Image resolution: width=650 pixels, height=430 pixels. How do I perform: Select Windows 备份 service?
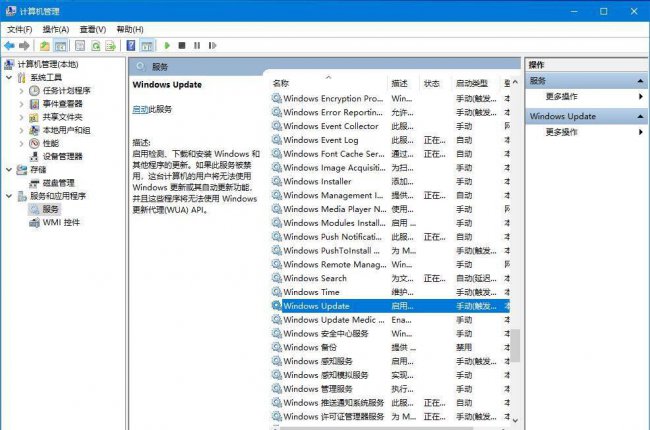coord(390,347)
